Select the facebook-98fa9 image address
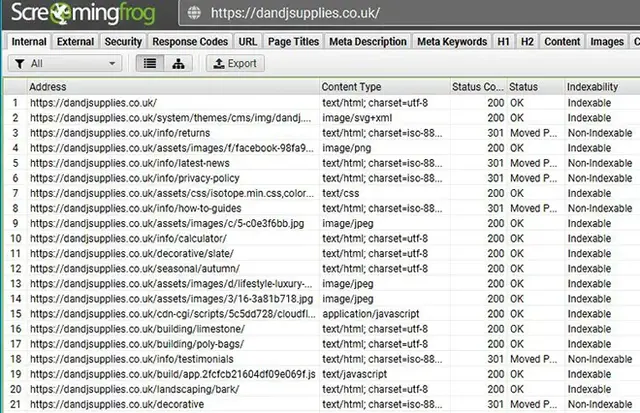Screen dimensions: 640x413 click(x=171, y=148)
